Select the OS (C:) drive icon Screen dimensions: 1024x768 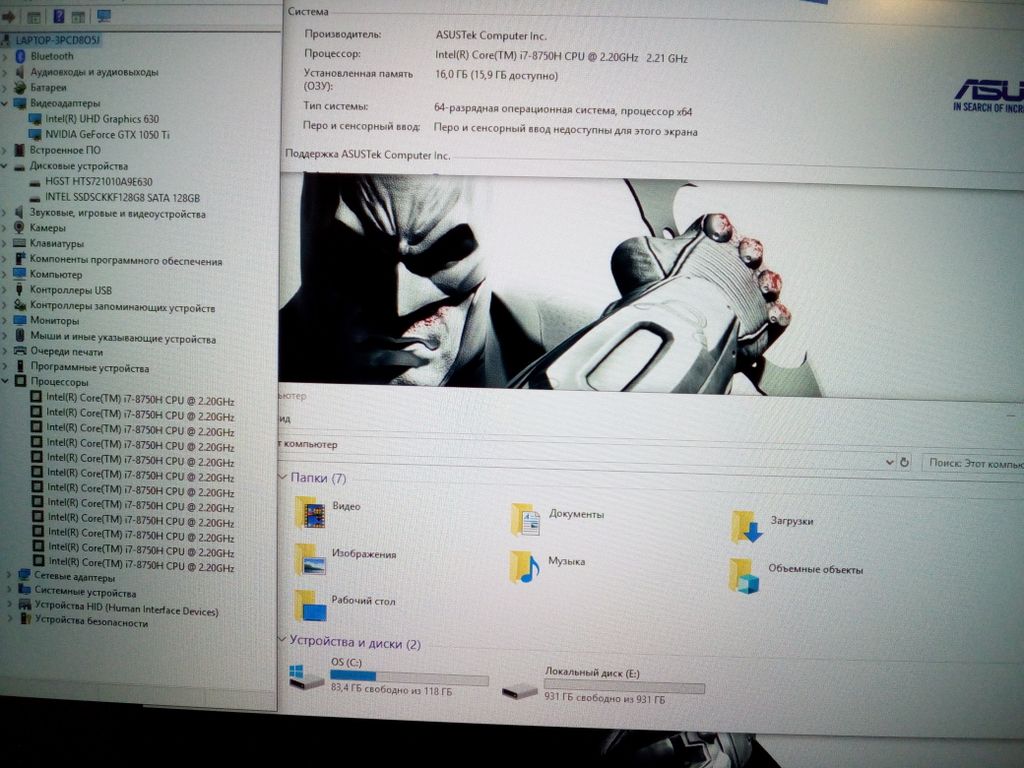(x=307, y=678)
